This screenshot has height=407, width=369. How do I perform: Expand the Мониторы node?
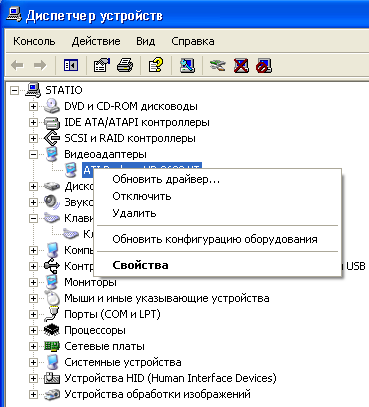point(33,283)
